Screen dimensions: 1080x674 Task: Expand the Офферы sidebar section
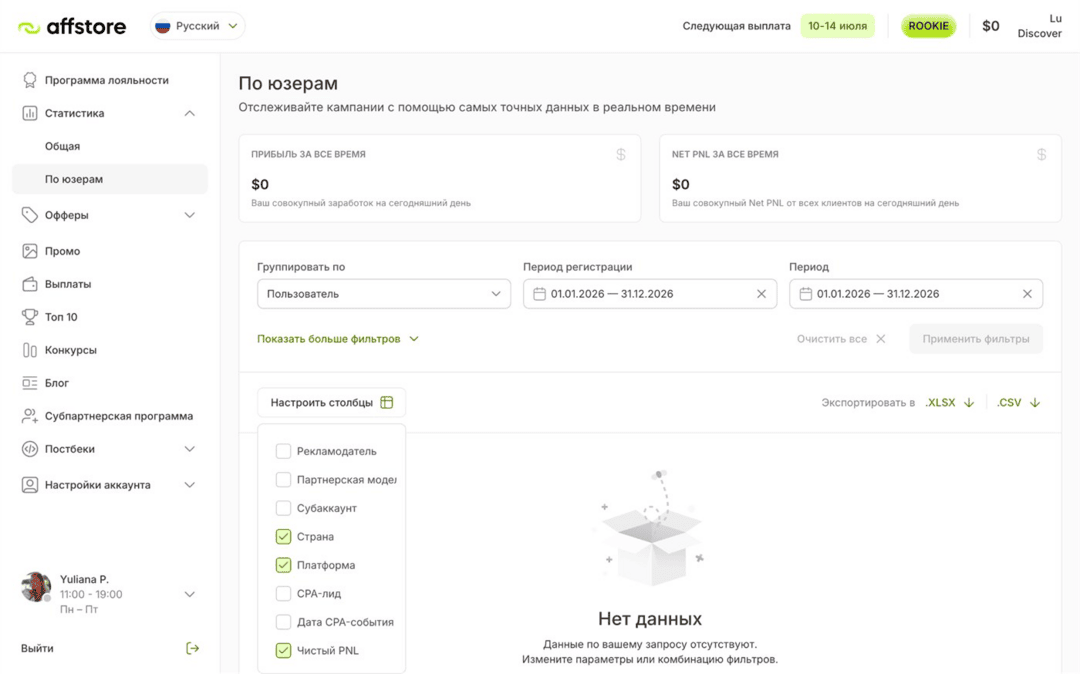(x=189, y=215)
